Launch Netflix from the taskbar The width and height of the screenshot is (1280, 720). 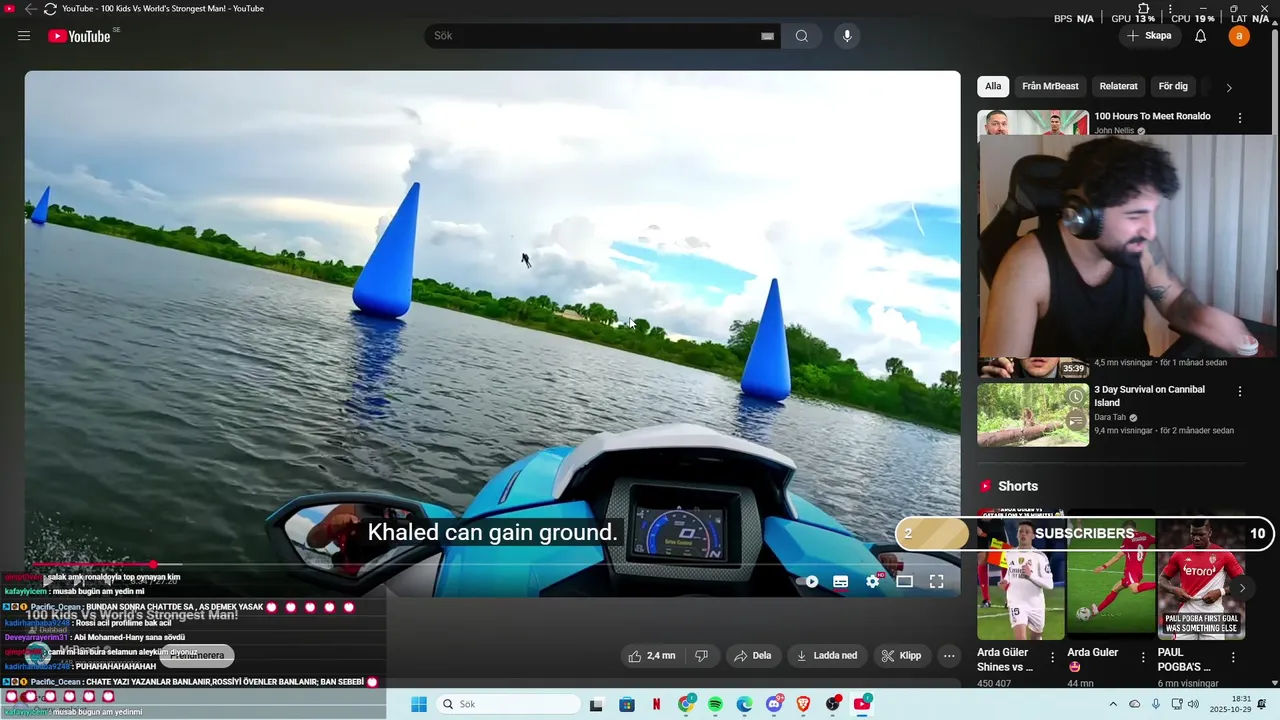coord(656,704)
